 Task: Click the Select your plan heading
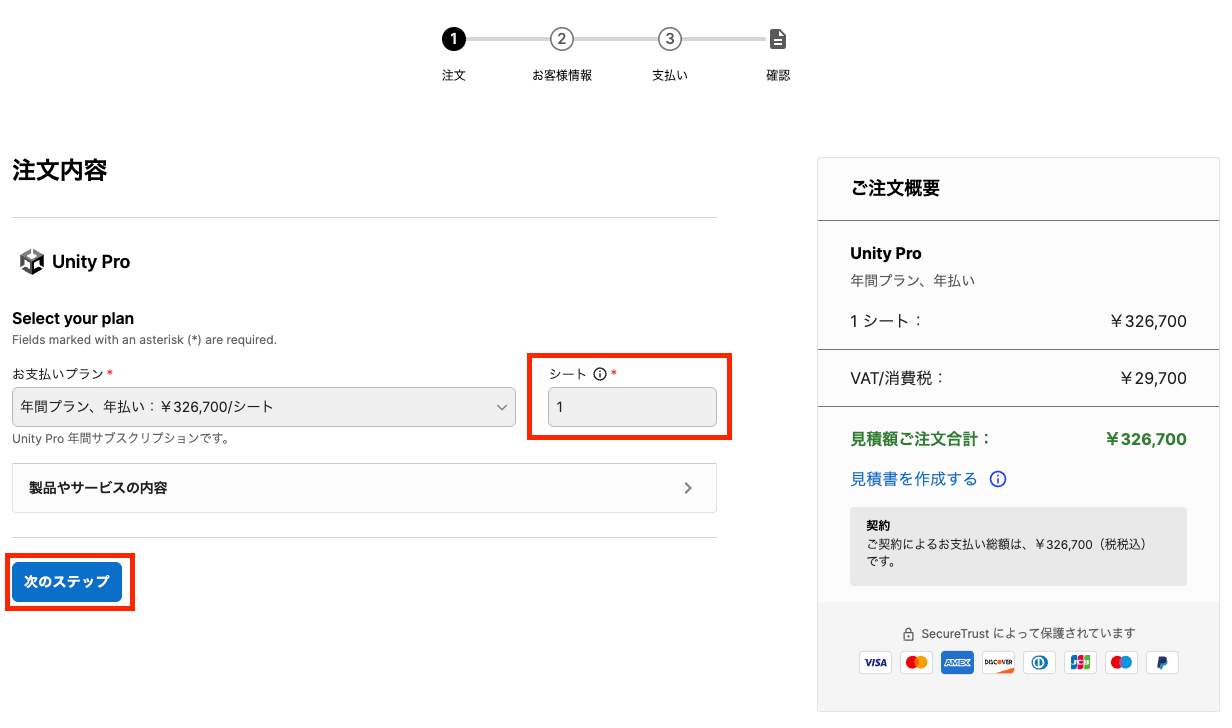point(73,319)
